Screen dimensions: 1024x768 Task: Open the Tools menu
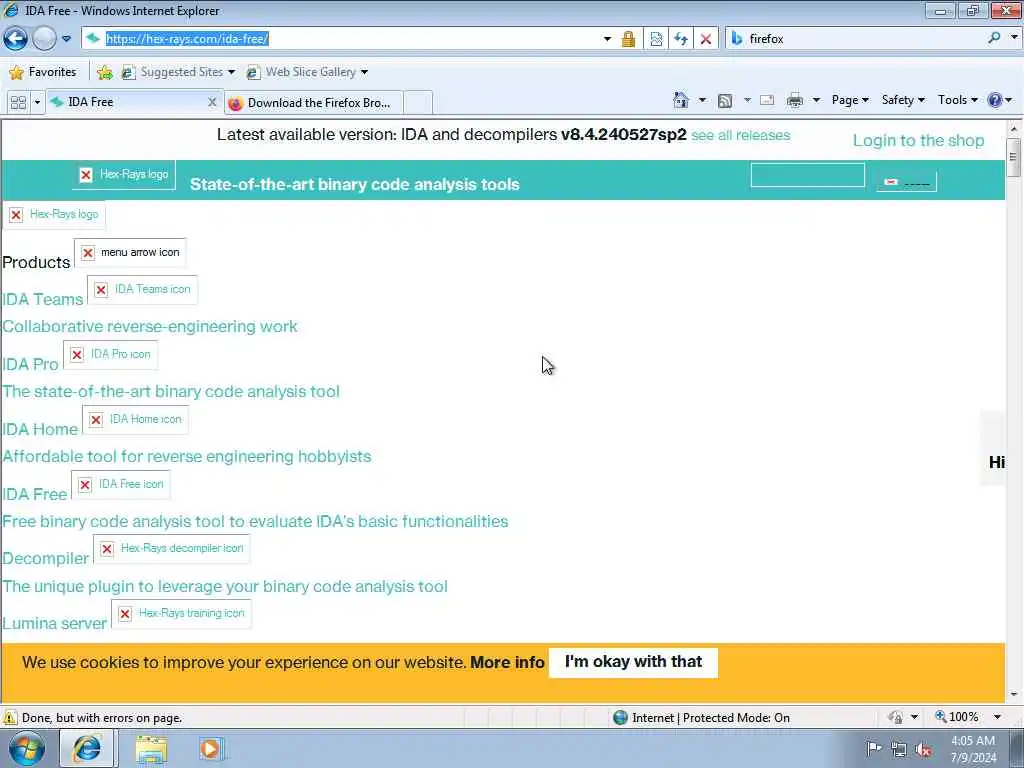click(x=957, y=100)
